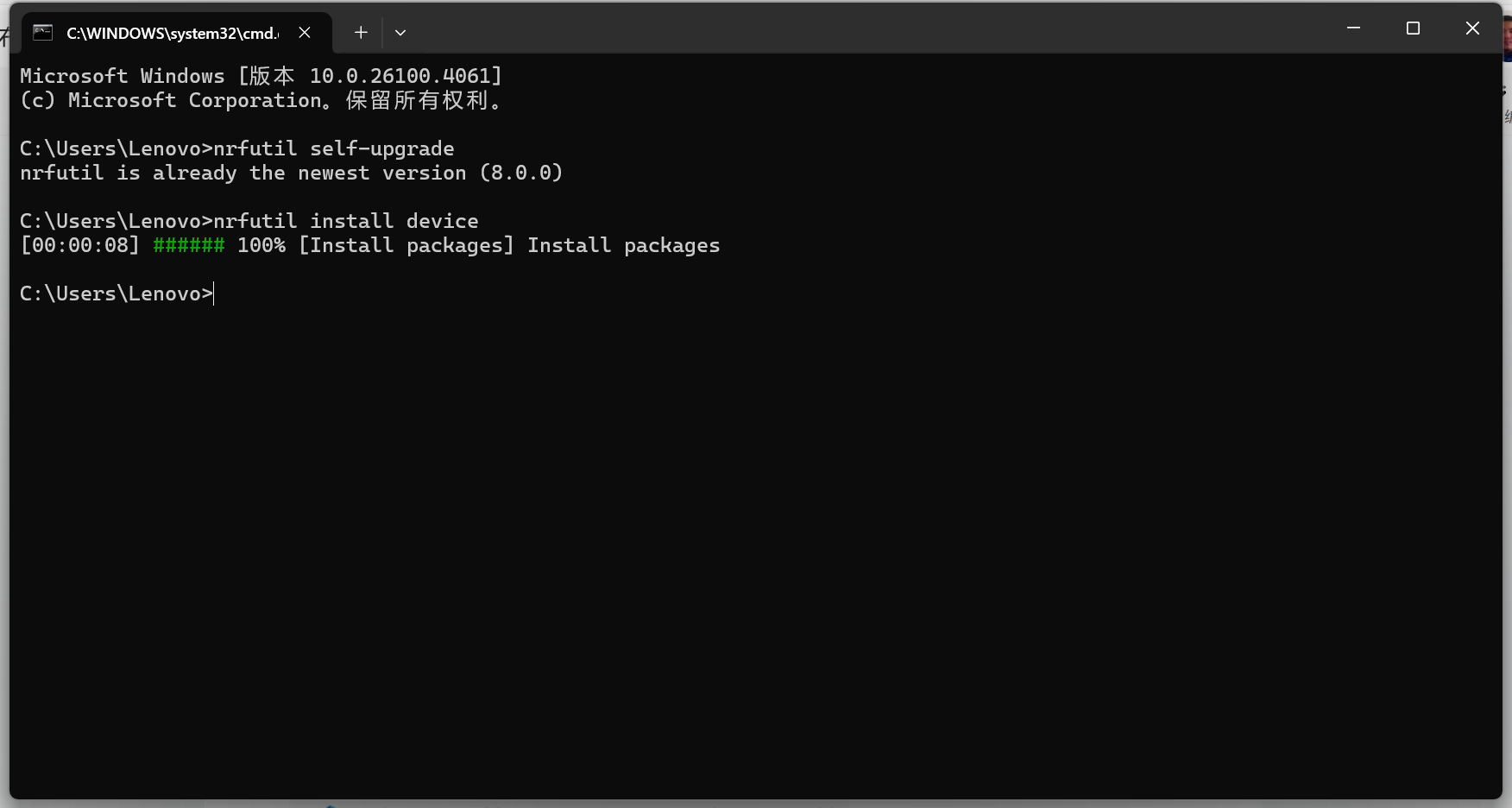
Task: Minimize the terminal window
Action: click(x=1351, y=28)
